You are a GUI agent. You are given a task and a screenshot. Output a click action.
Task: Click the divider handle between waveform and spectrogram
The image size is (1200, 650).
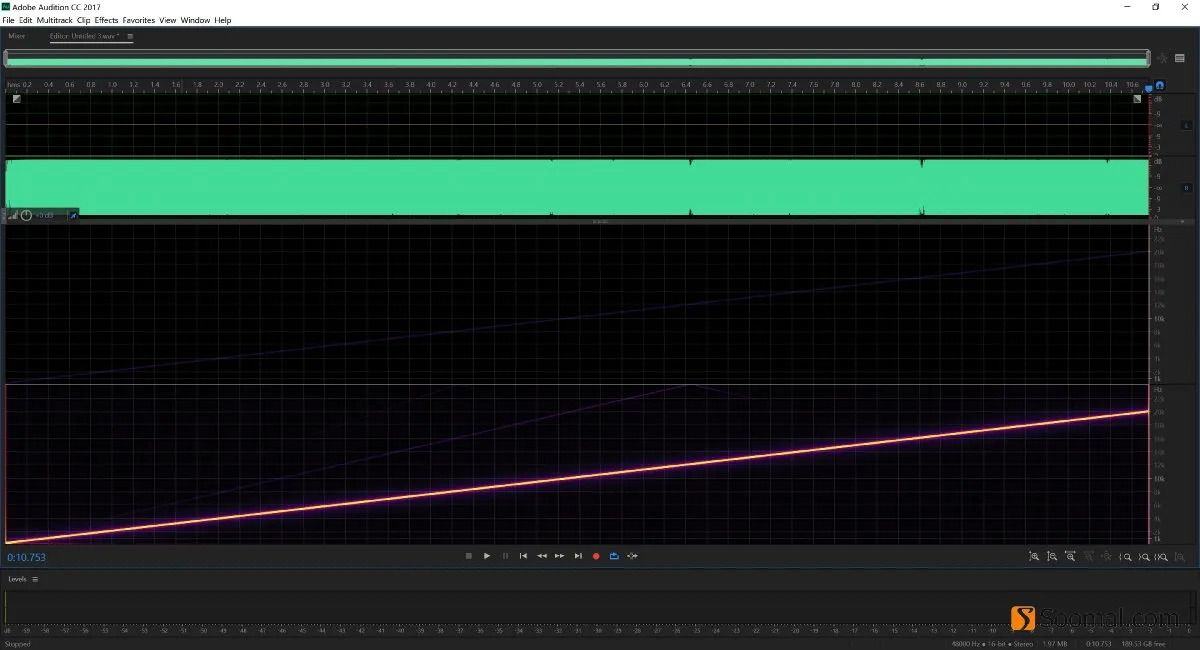coord(600,221)
